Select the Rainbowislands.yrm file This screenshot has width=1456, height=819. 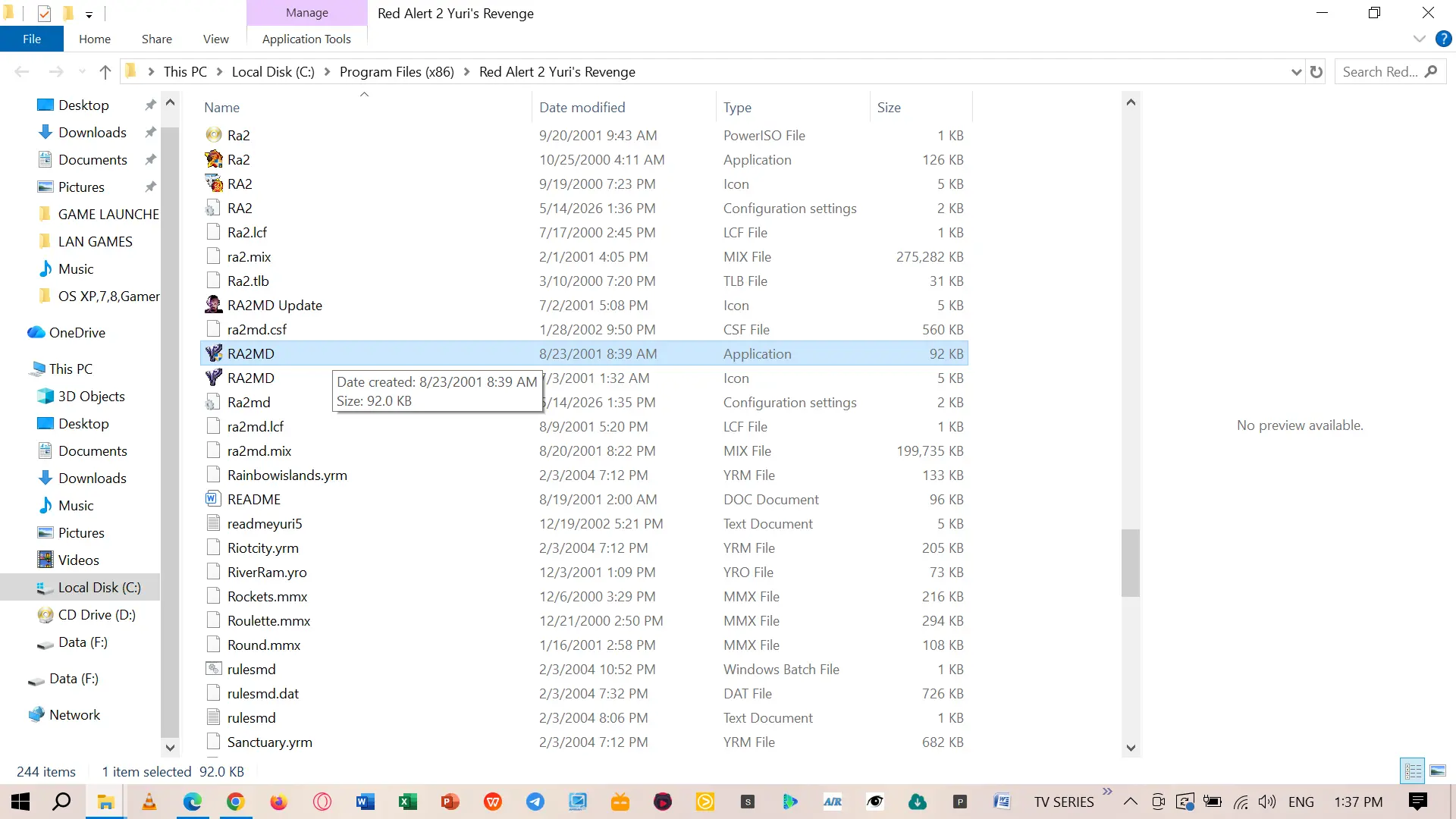click(x=584, y=475)
